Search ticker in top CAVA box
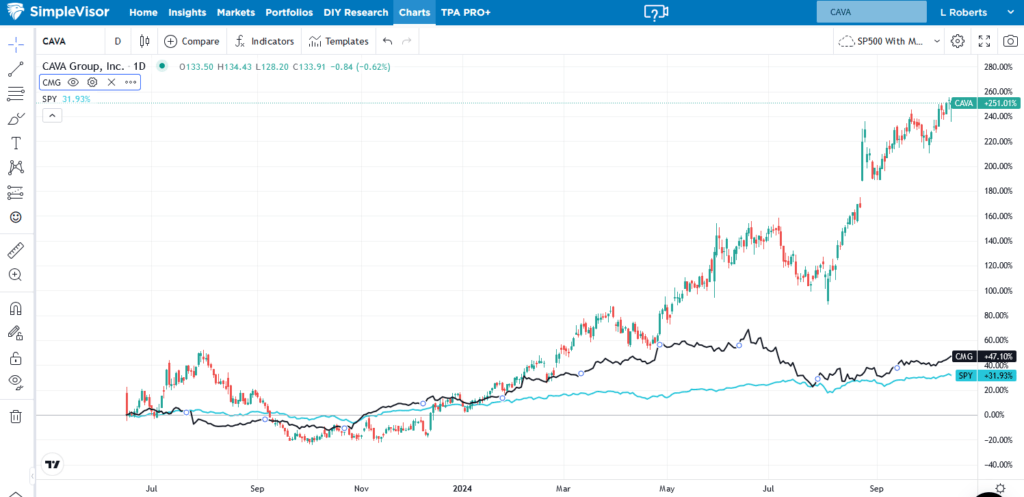1024x497 pixels. tap(871, 12)
